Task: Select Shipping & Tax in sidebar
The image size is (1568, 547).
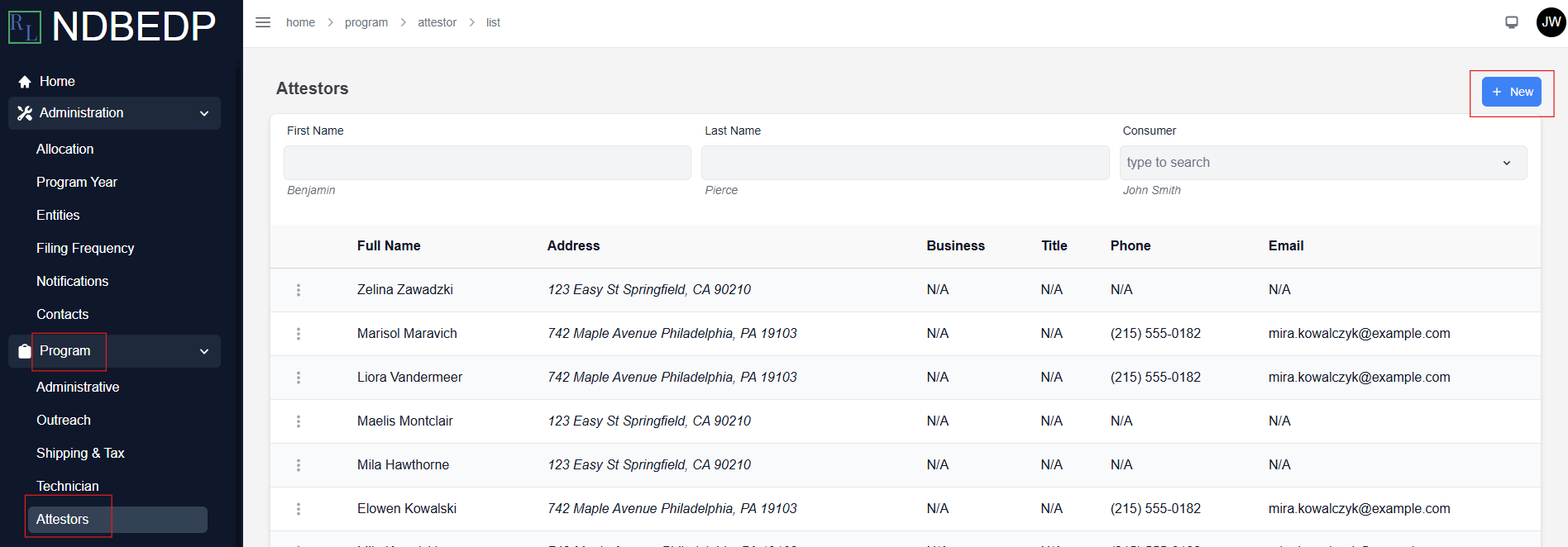Action: pyautogui.click(x=80, y=453)
